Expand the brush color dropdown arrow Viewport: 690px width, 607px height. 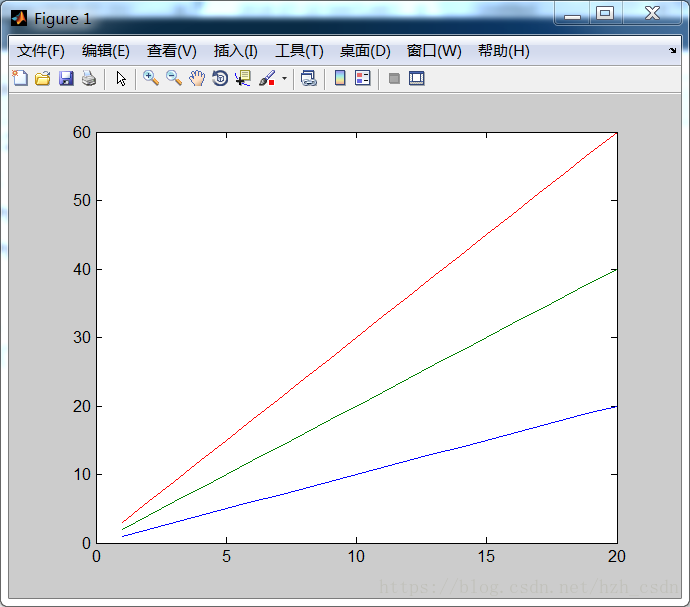tap(284, 79)
